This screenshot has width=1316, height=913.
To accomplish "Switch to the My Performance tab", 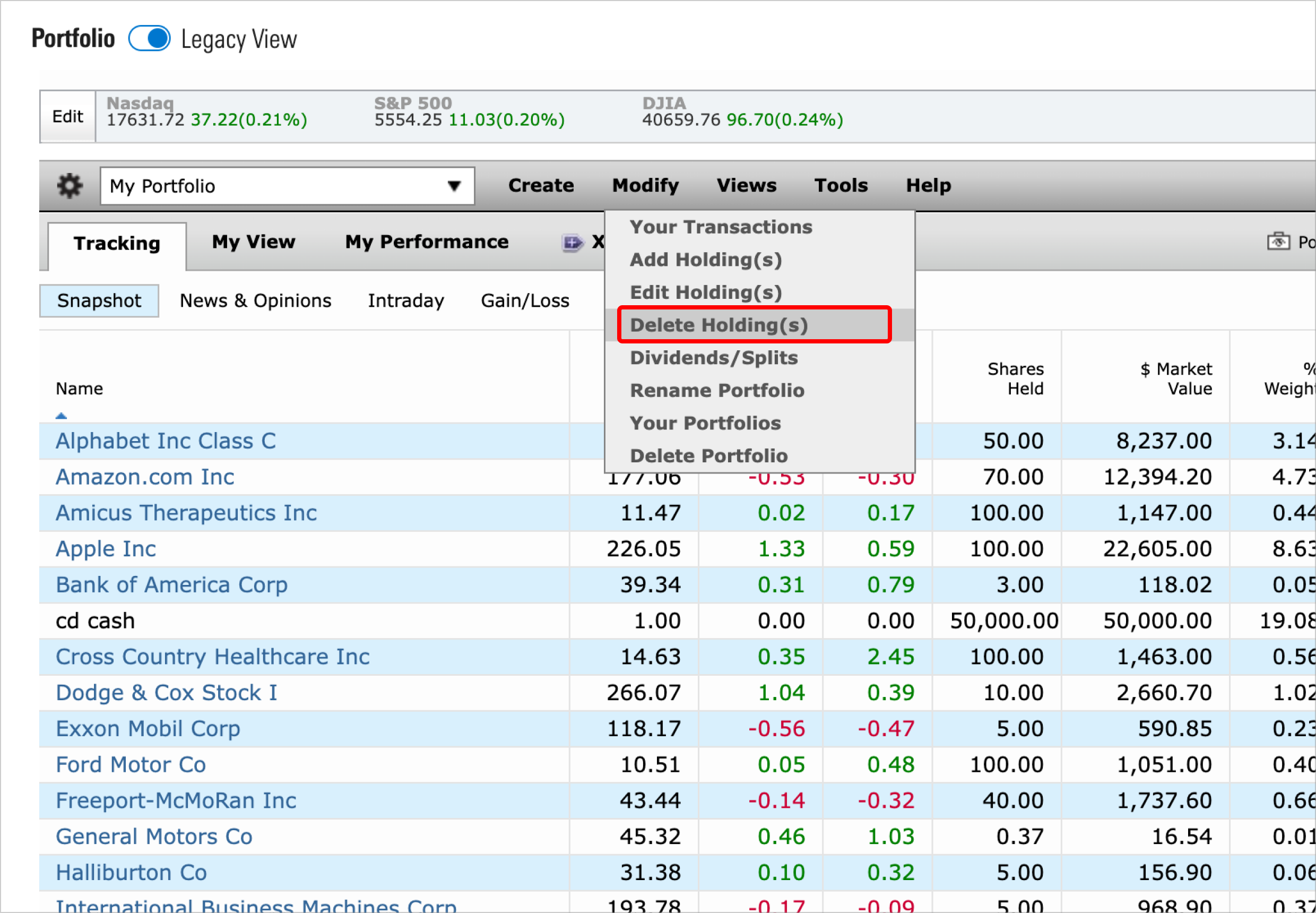I will coord(427,242).
